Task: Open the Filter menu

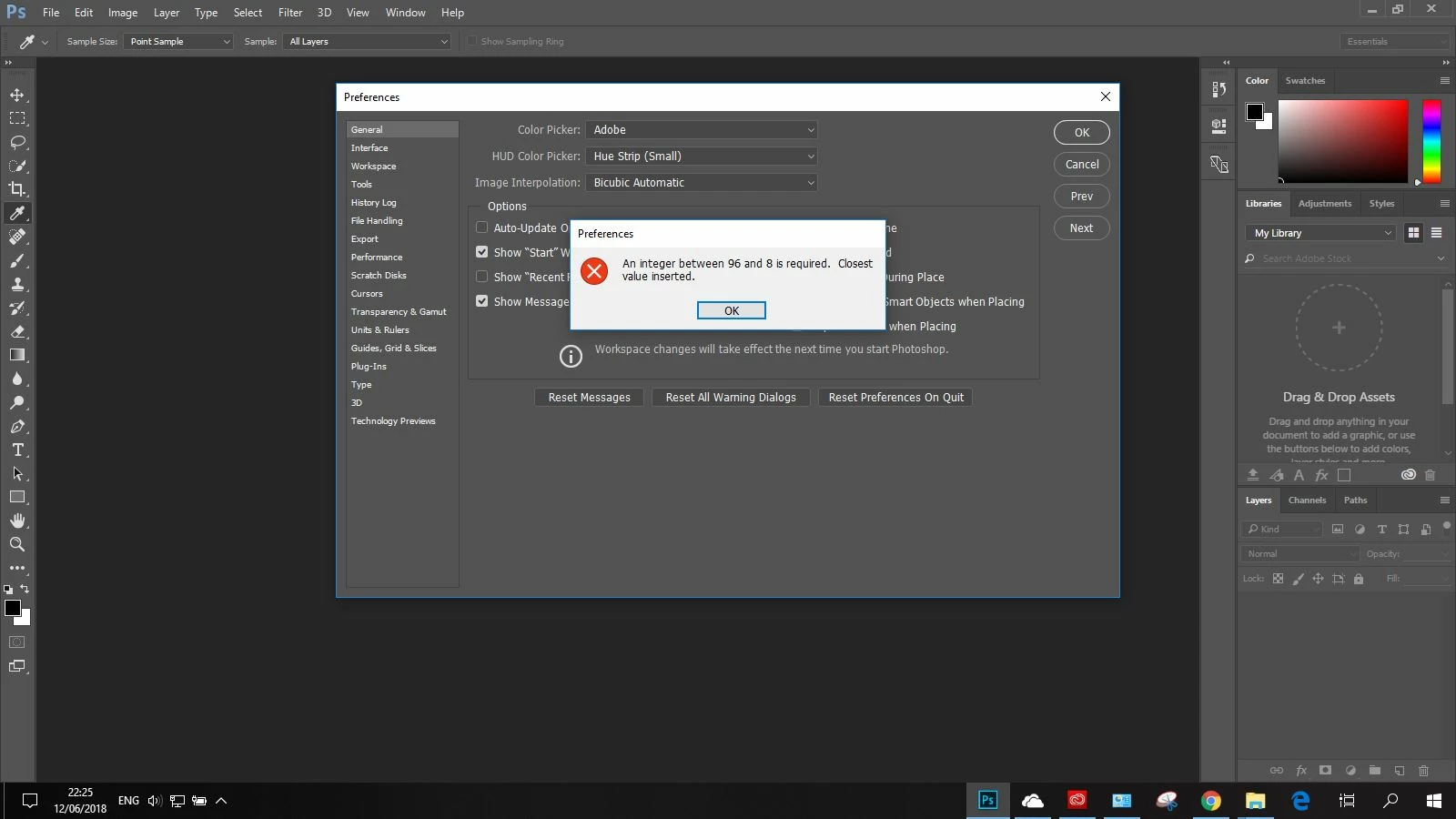Action: tap(290, 13)
